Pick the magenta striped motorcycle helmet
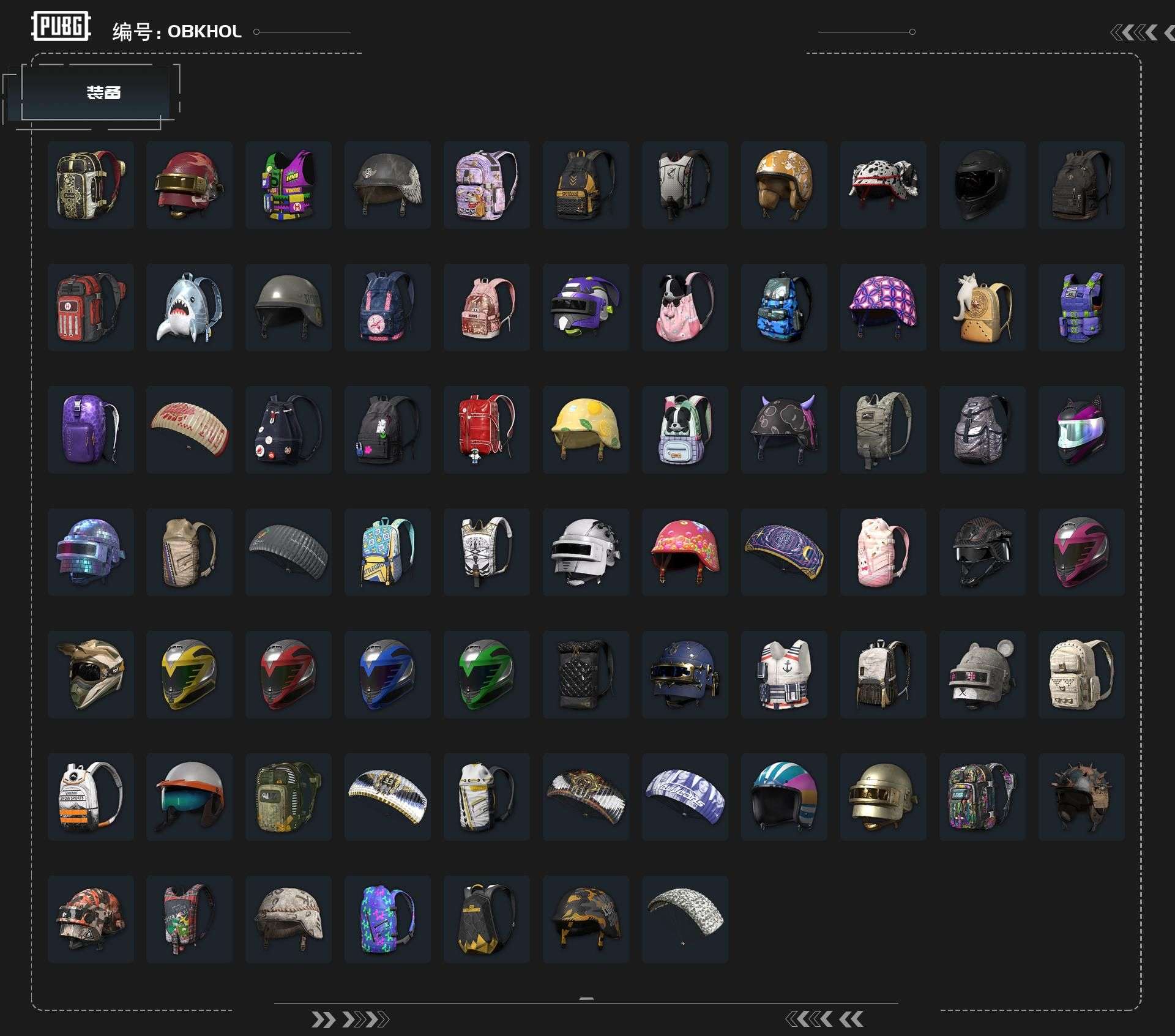The image size is (1175, 1036). [1082, 552]
